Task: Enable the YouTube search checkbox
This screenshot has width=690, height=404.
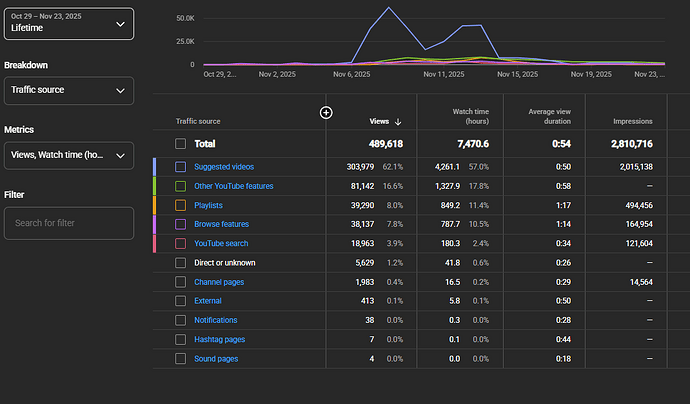Action: pos(181,243)
